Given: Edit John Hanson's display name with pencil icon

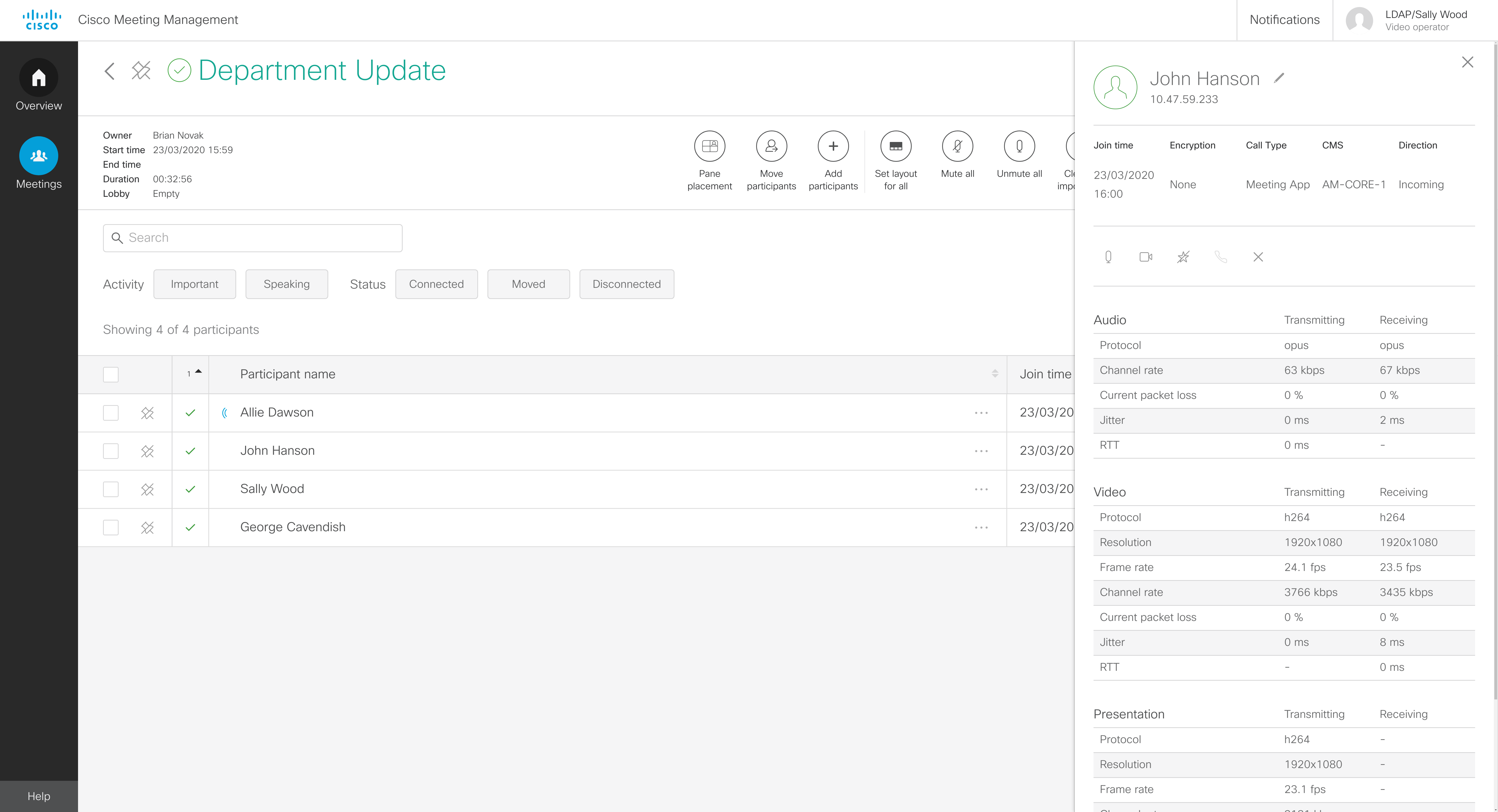Looking at the screenshot, I should click(1279, 78).
